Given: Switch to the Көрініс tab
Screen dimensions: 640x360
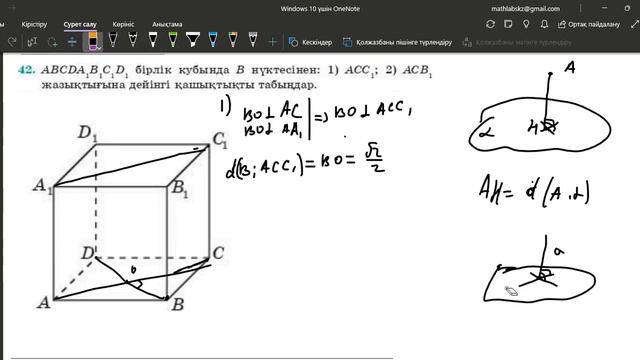Looking at the screenshot, I should click(x=123, y=24).
